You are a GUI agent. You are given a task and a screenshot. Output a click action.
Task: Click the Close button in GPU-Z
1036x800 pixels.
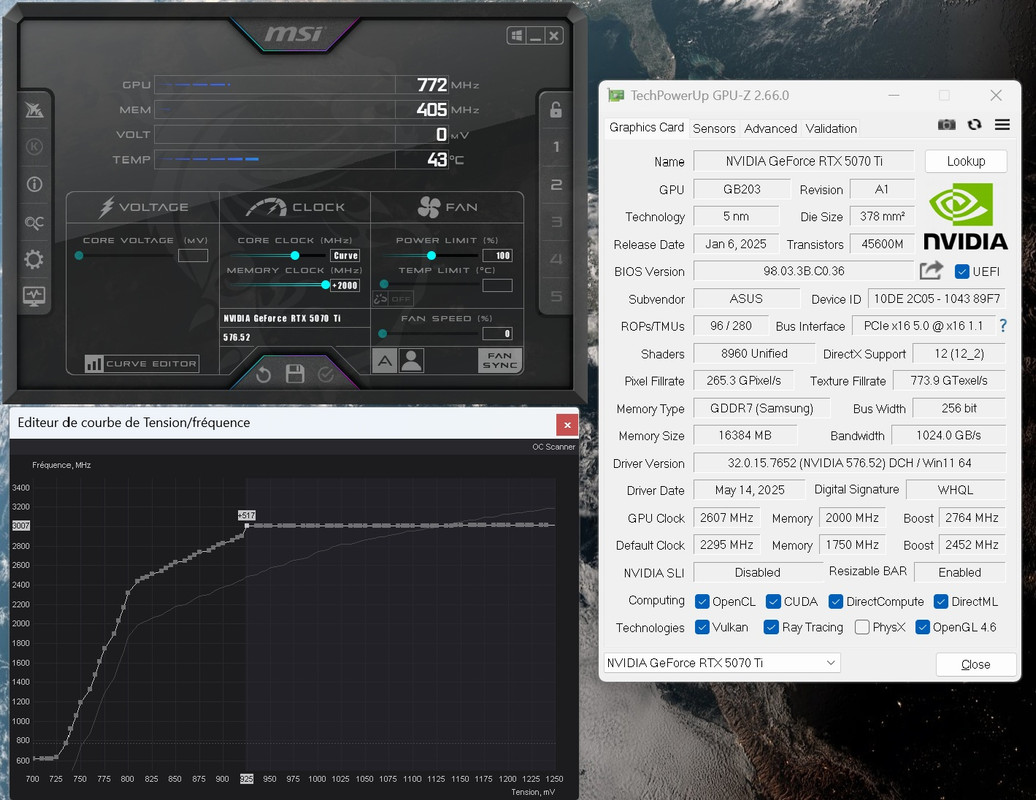click(975, 665)
